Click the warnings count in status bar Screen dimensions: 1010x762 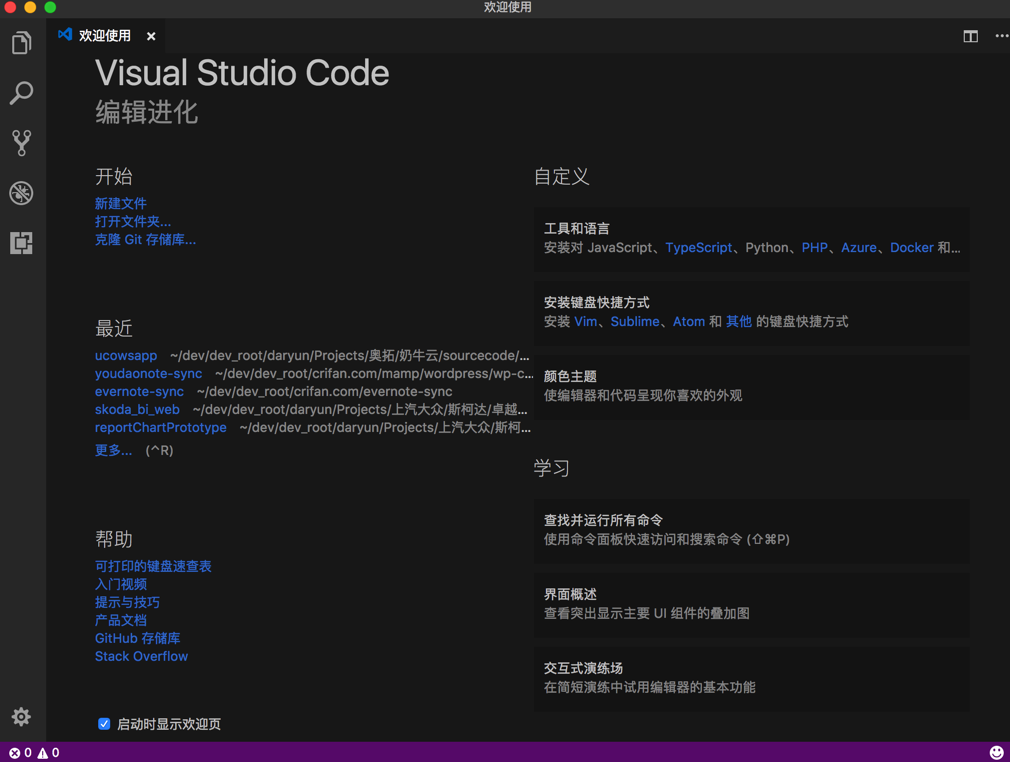point(48,752)
